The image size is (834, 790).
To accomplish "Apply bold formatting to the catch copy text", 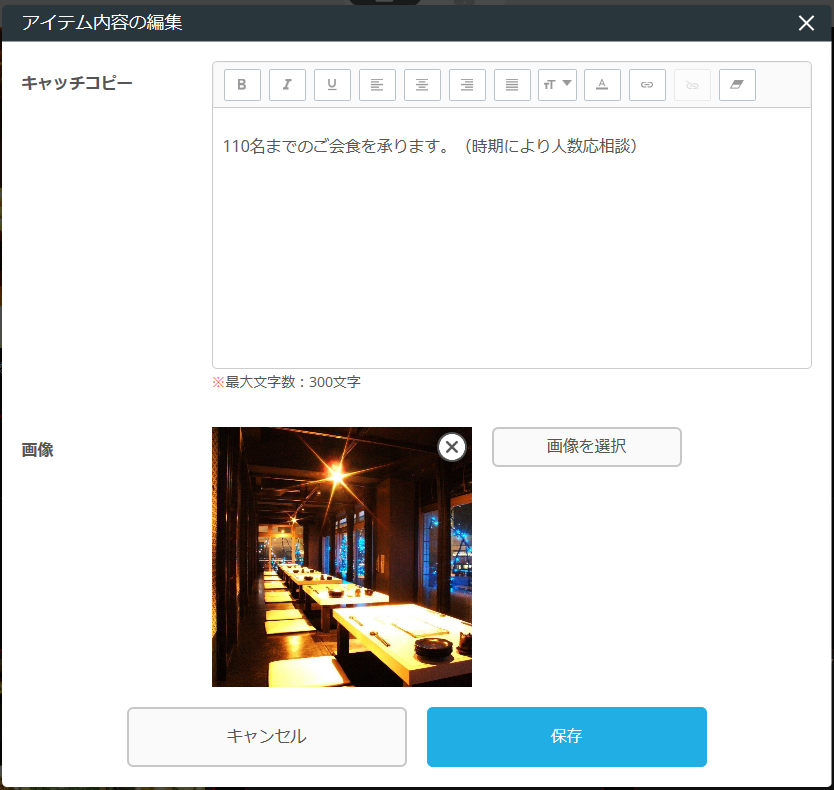I will tap(242, 84).
